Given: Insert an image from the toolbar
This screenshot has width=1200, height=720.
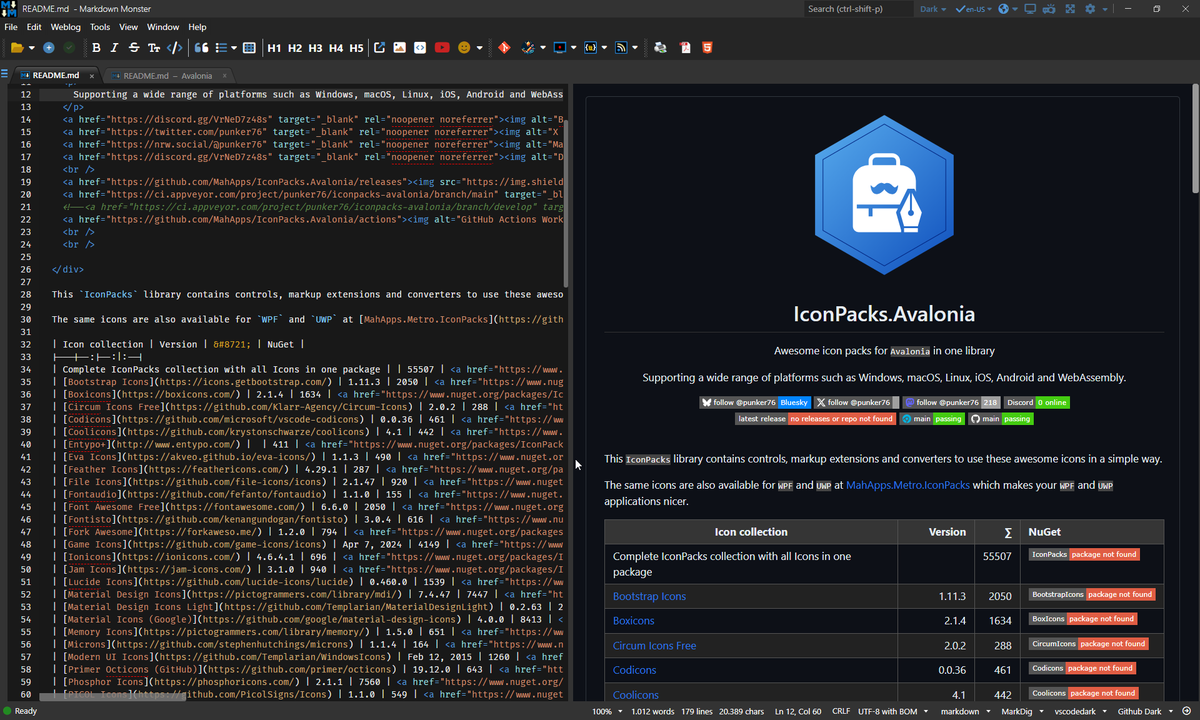Looking at the screenshot, I should 399,47.
